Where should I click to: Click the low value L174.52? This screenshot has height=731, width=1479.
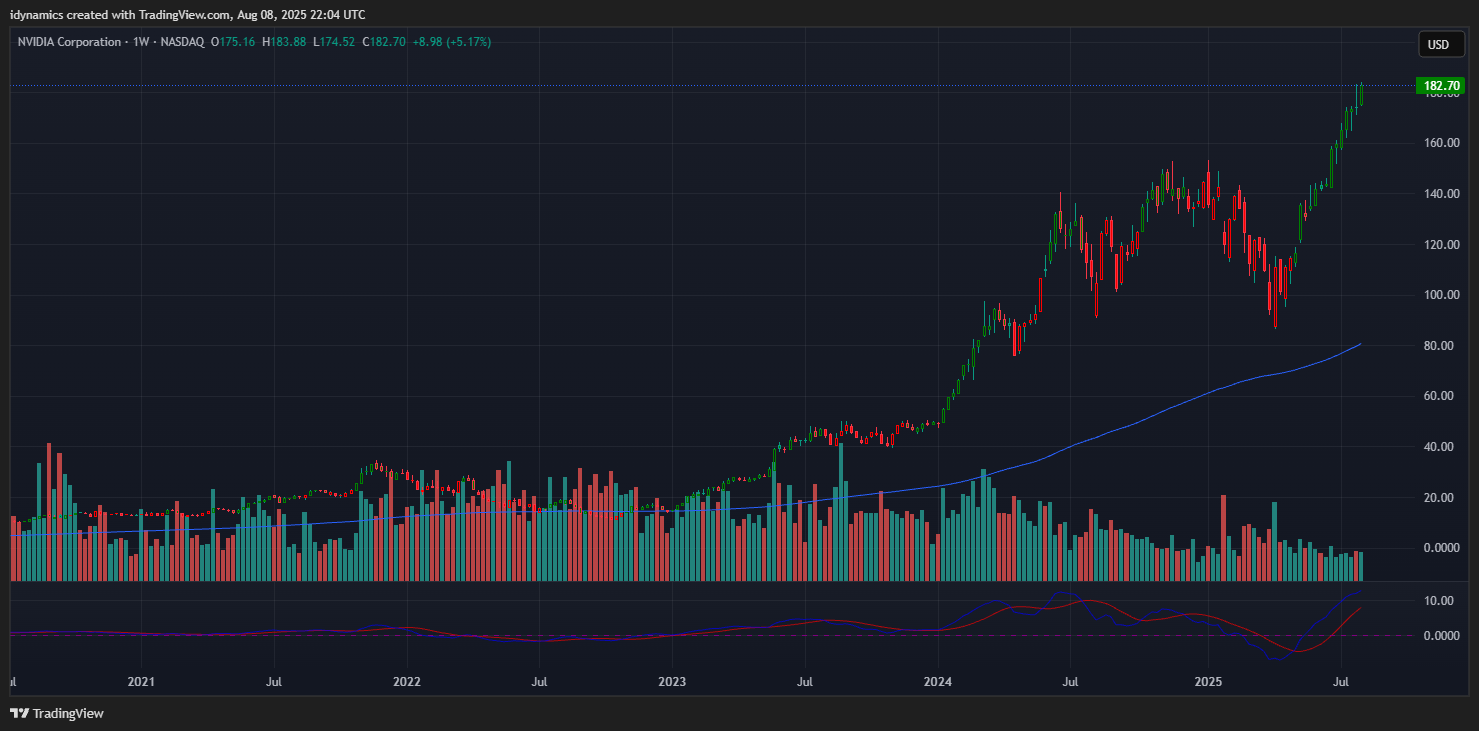coord(334,42)
